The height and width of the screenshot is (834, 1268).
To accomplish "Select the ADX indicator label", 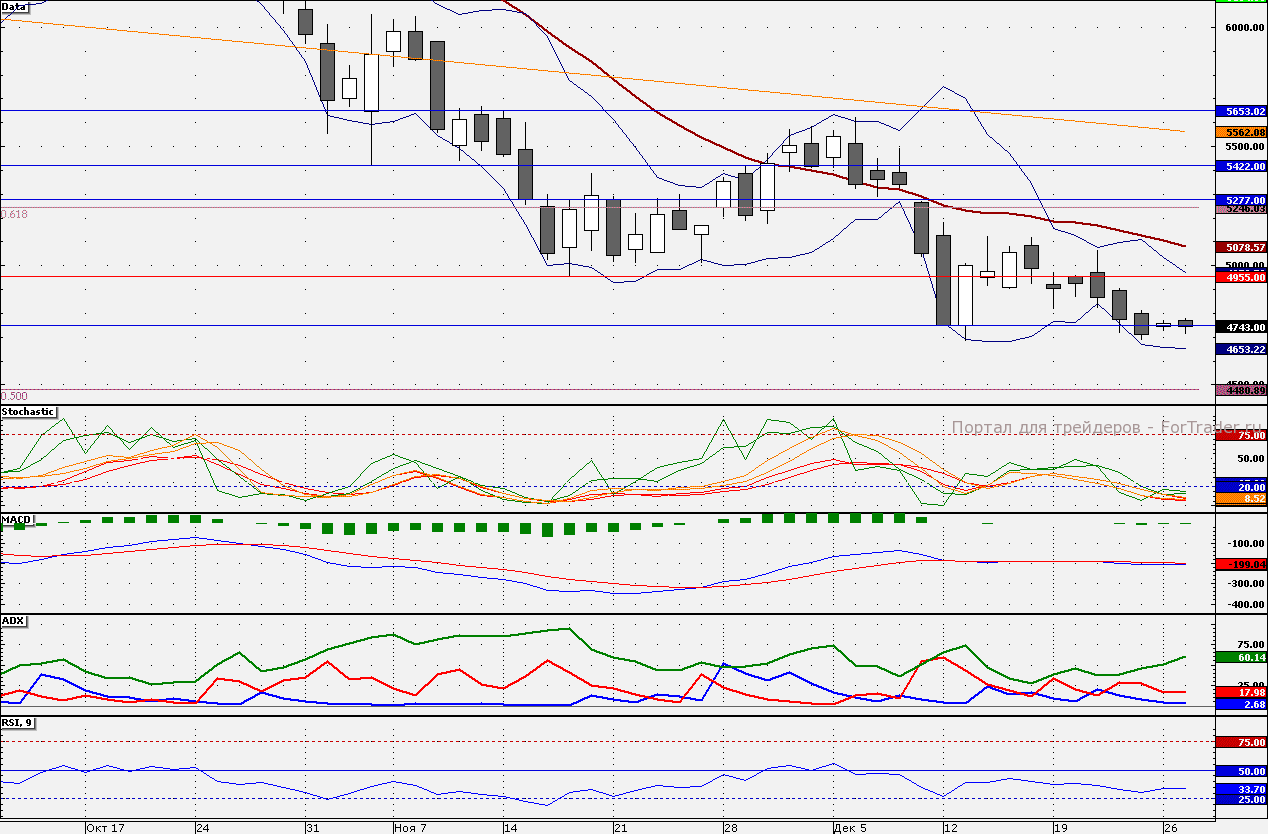I will click(x=13, y=621).
